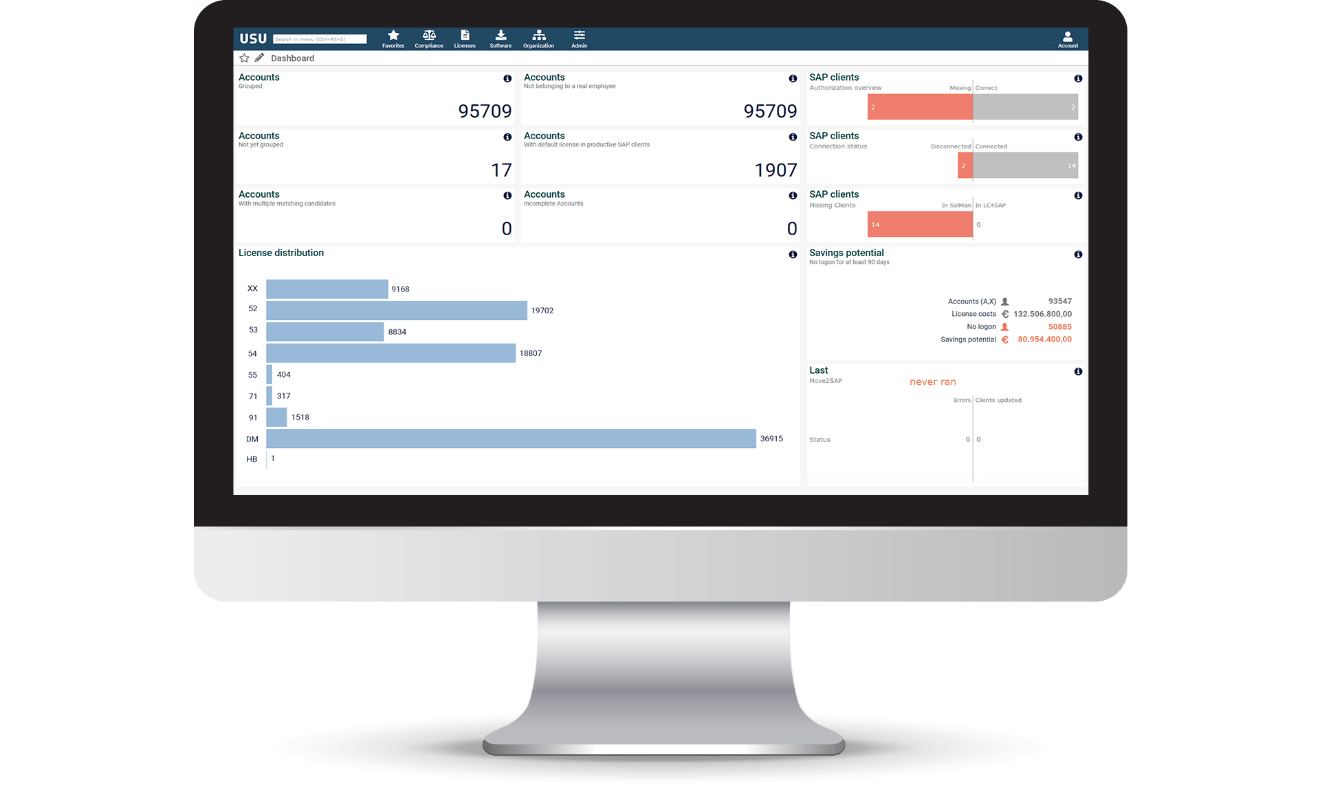This screenshot has height=788, width=1320.
Task: Show info for Incomplete Accounts card
Action: coord(793,196)
